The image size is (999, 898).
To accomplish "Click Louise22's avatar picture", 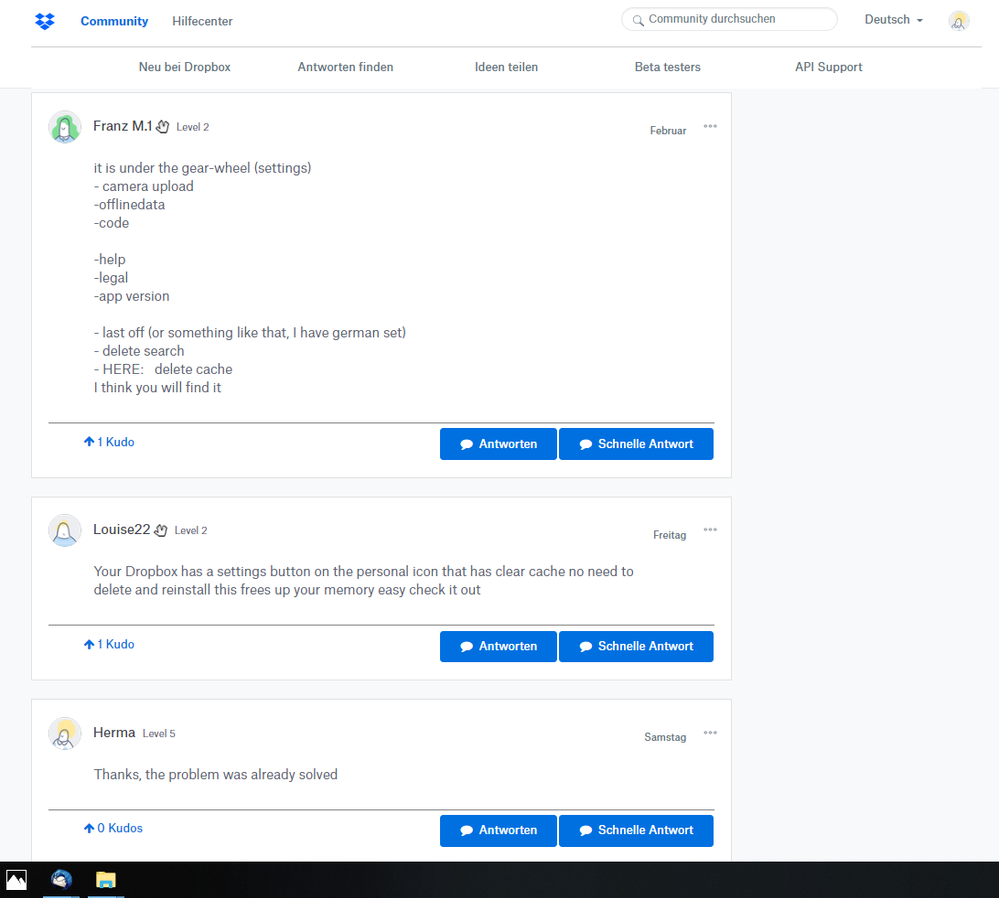I will (x=65, y=530).
